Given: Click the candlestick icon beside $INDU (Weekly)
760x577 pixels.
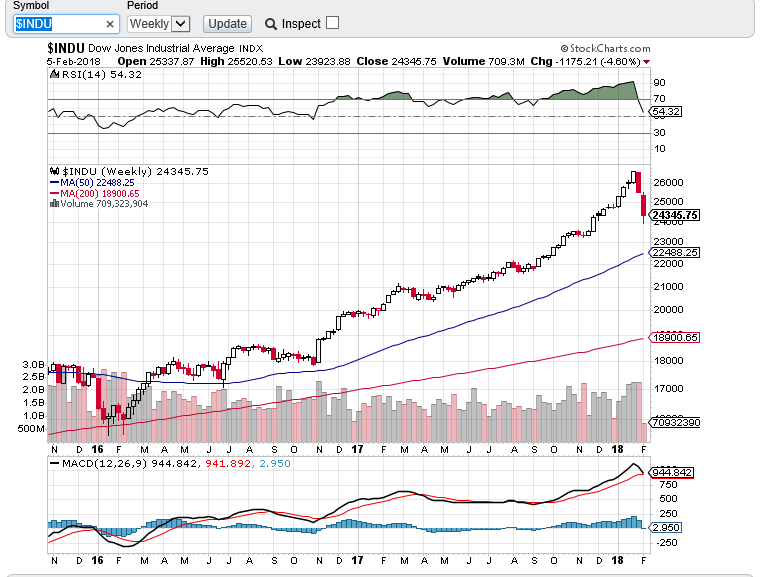Looking at the screenshot, I should pos(55,171).
